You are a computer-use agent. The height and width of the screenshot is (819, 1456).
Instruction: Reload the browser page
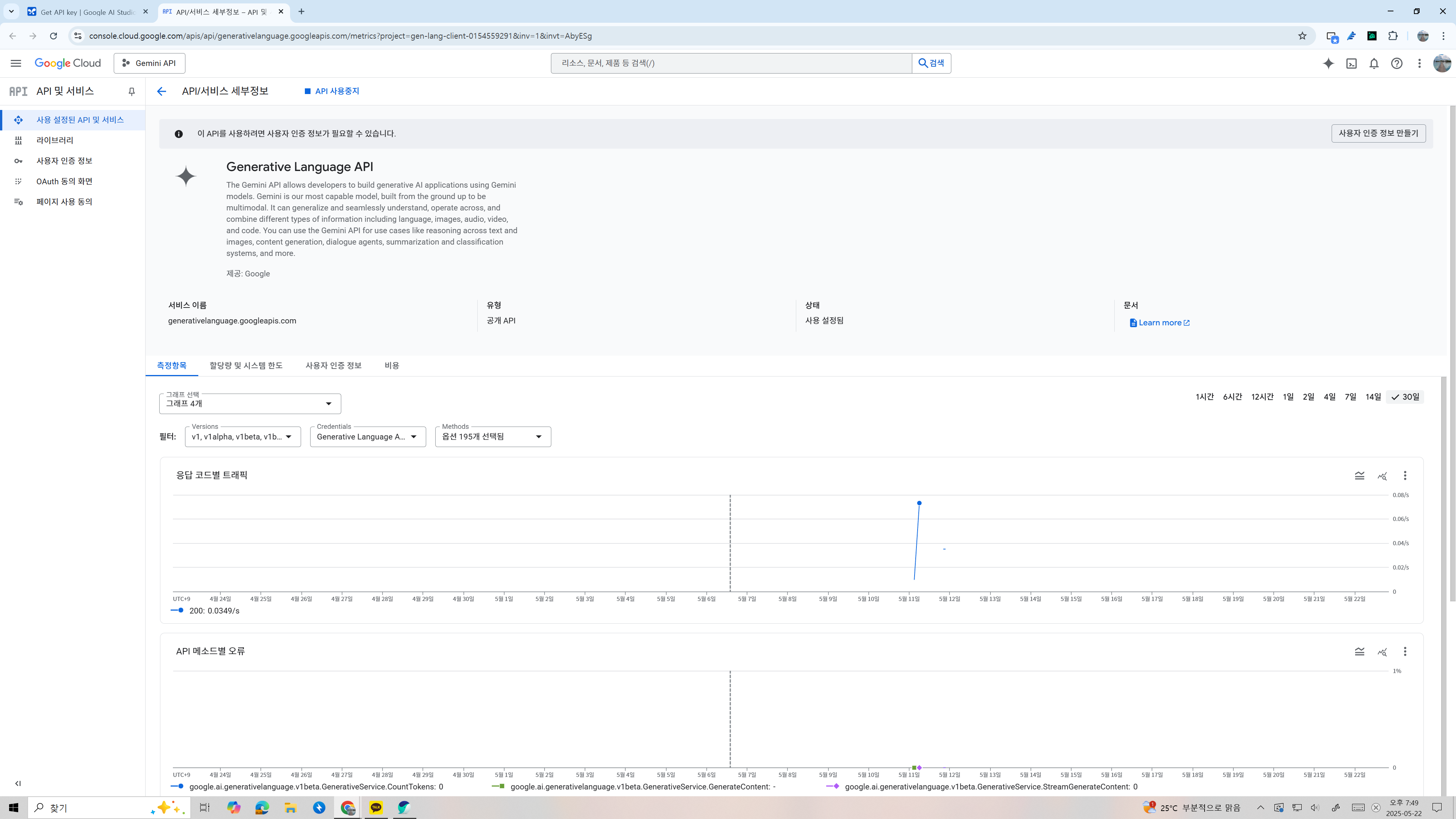(53, 36)
